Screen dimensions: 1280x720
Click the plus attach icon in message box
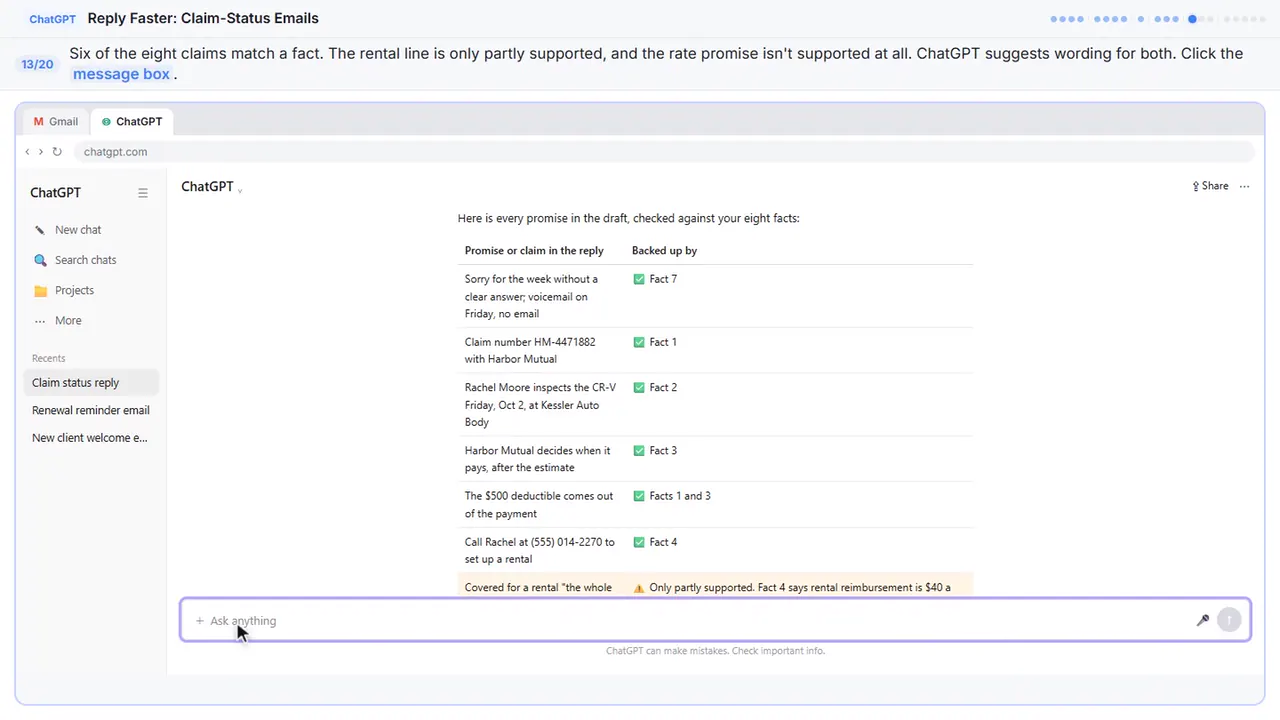tap(199, 621)
